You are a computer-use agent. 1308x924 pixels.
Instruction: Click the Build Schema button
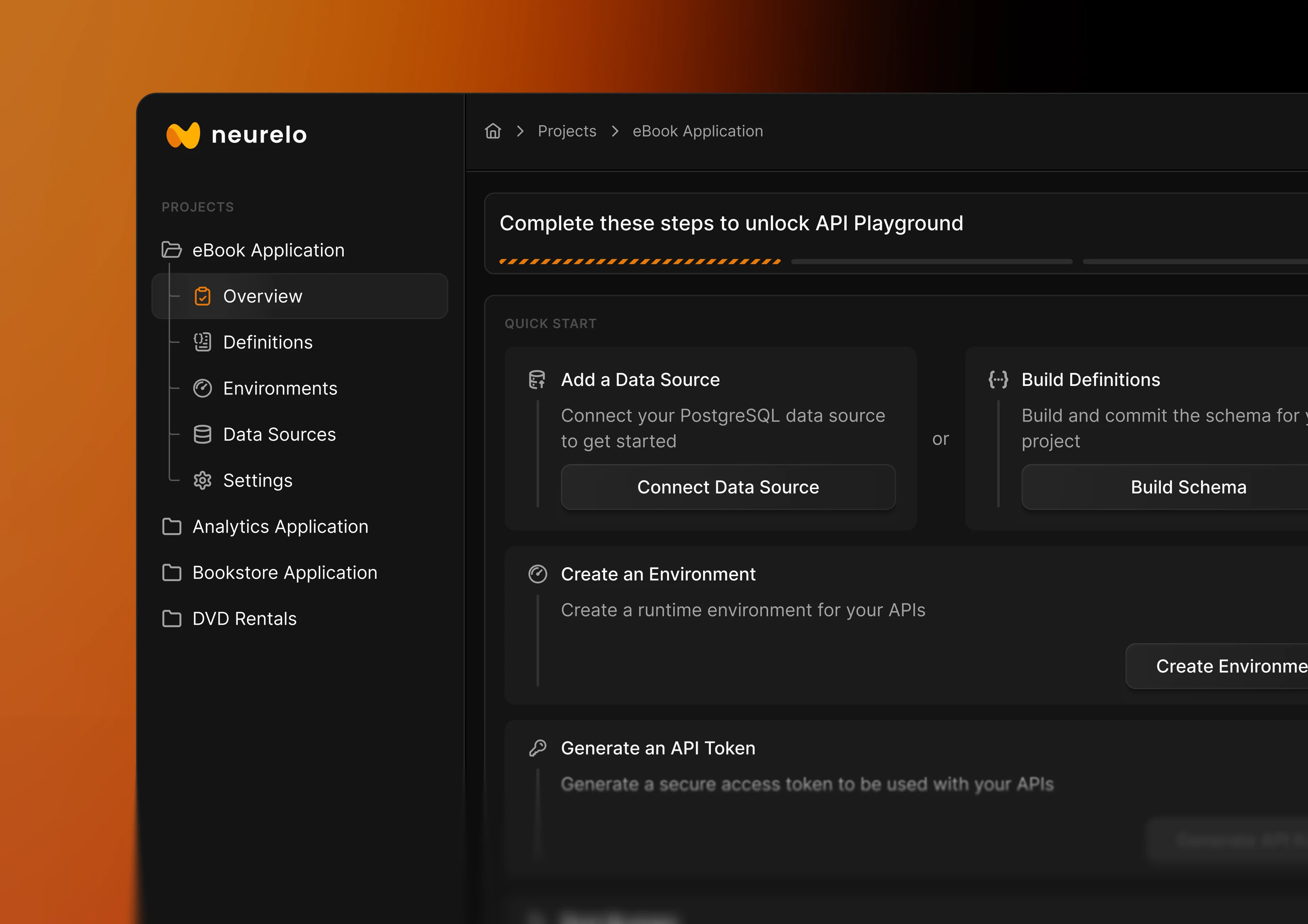tap(1188, 487)
